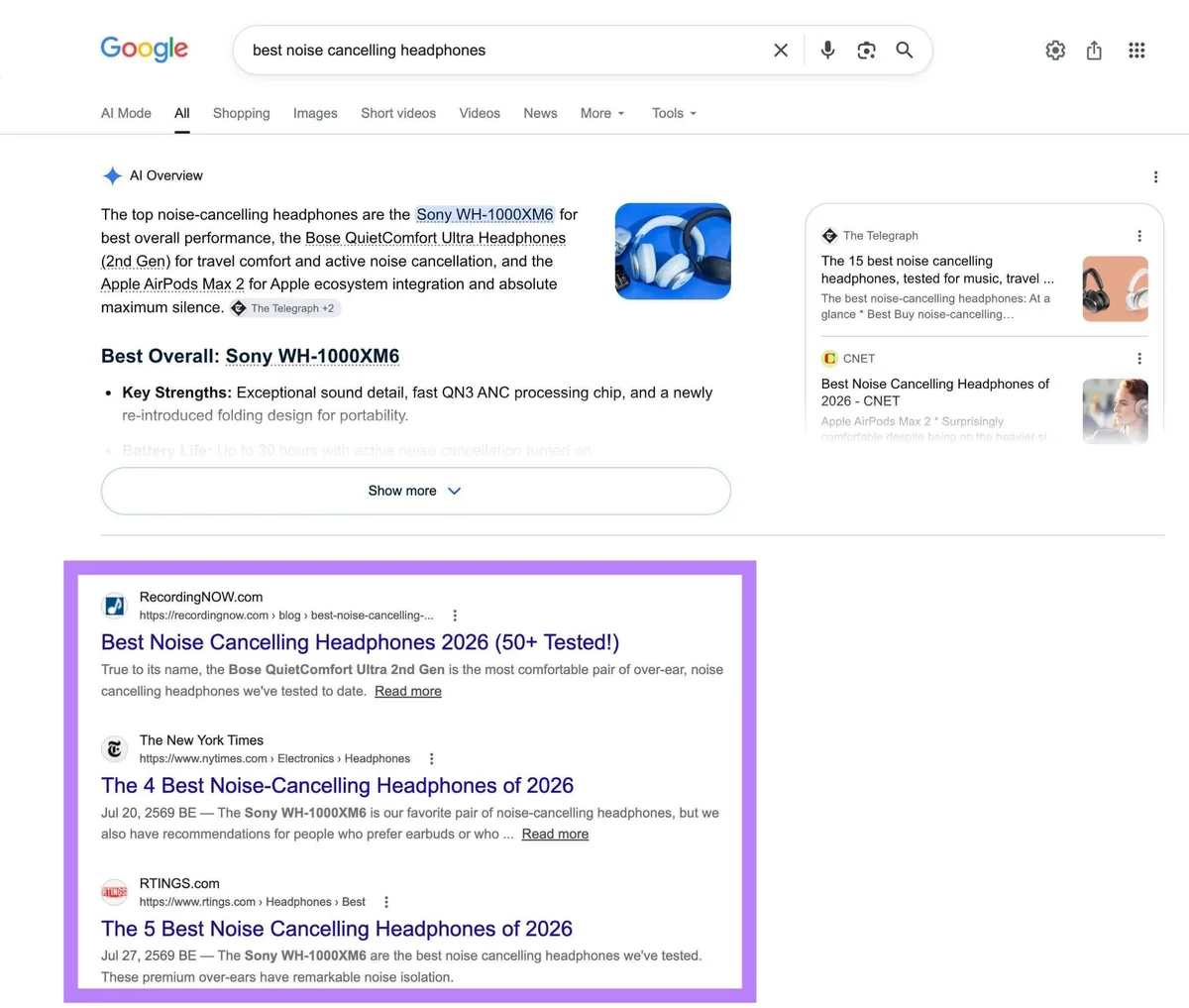Click the New York Times favicon
The image size is (1189, 1008).
[115, 748]
